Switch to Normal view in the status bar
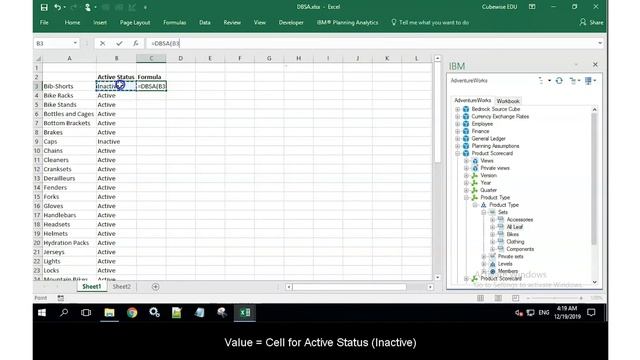The height and width of the screenshot is (360, 640). (480, 298)
